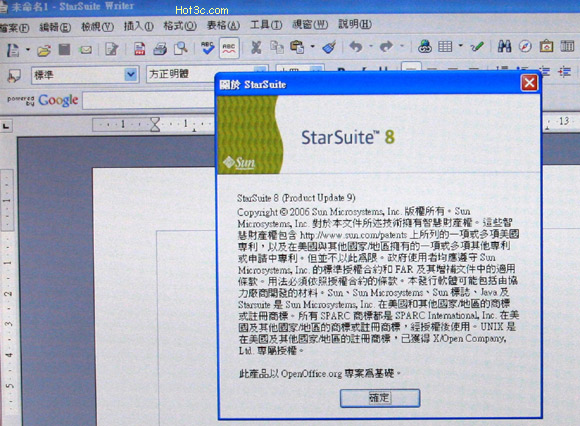
Task: Open the 檢視(V) menu
Action: (x=98, y=27)
